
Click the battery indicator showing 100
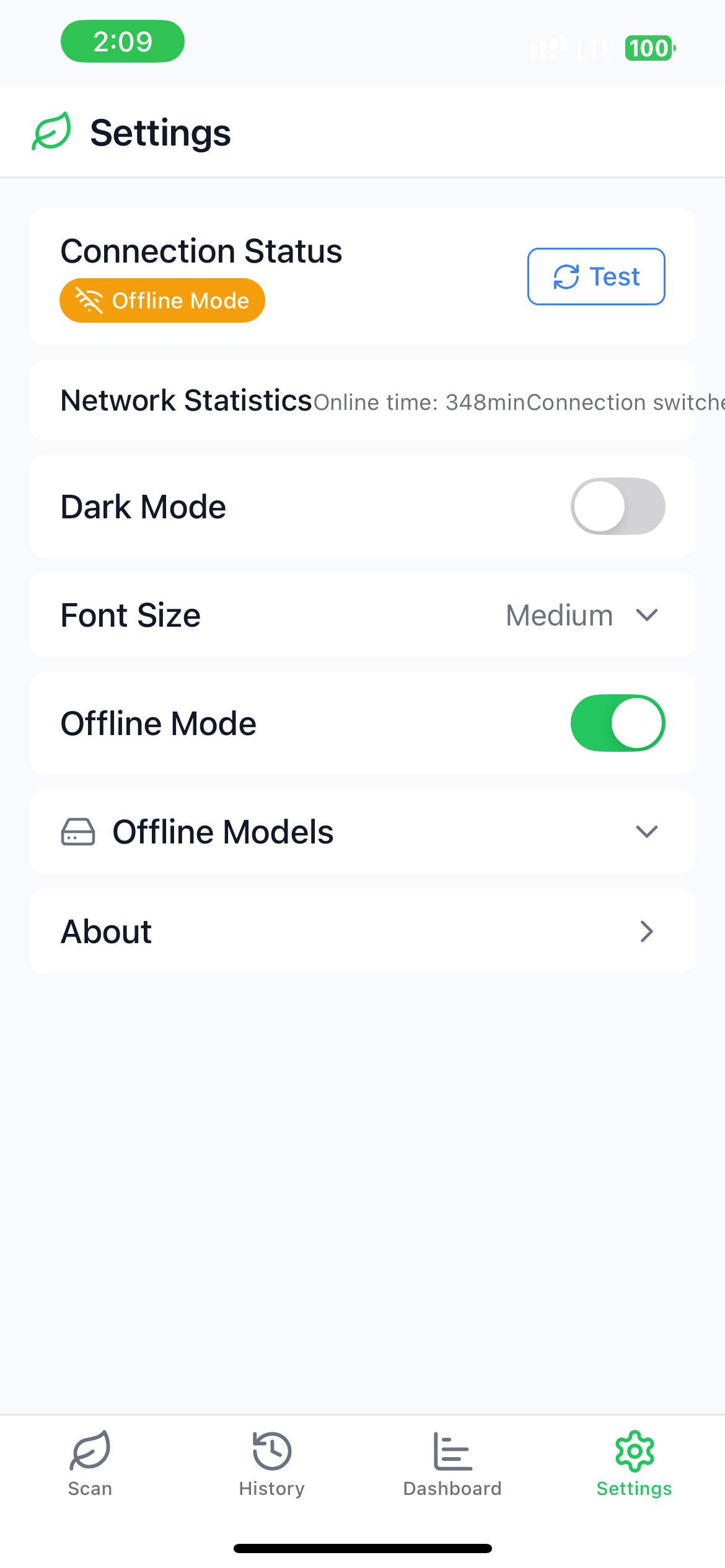[x=650, y=48]
